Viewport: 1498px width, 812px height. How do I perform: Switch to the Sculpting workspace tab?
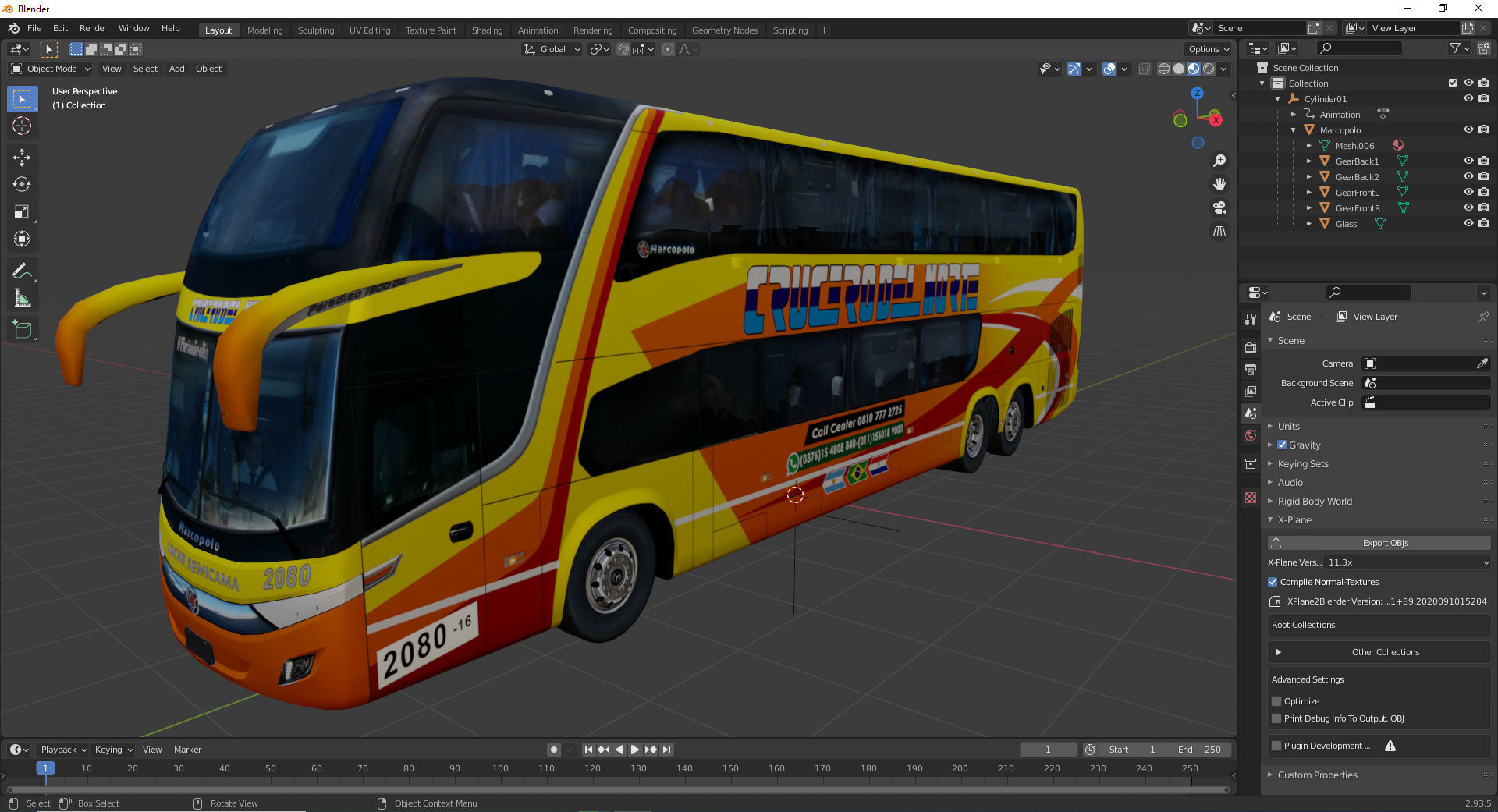click(316, 30)
